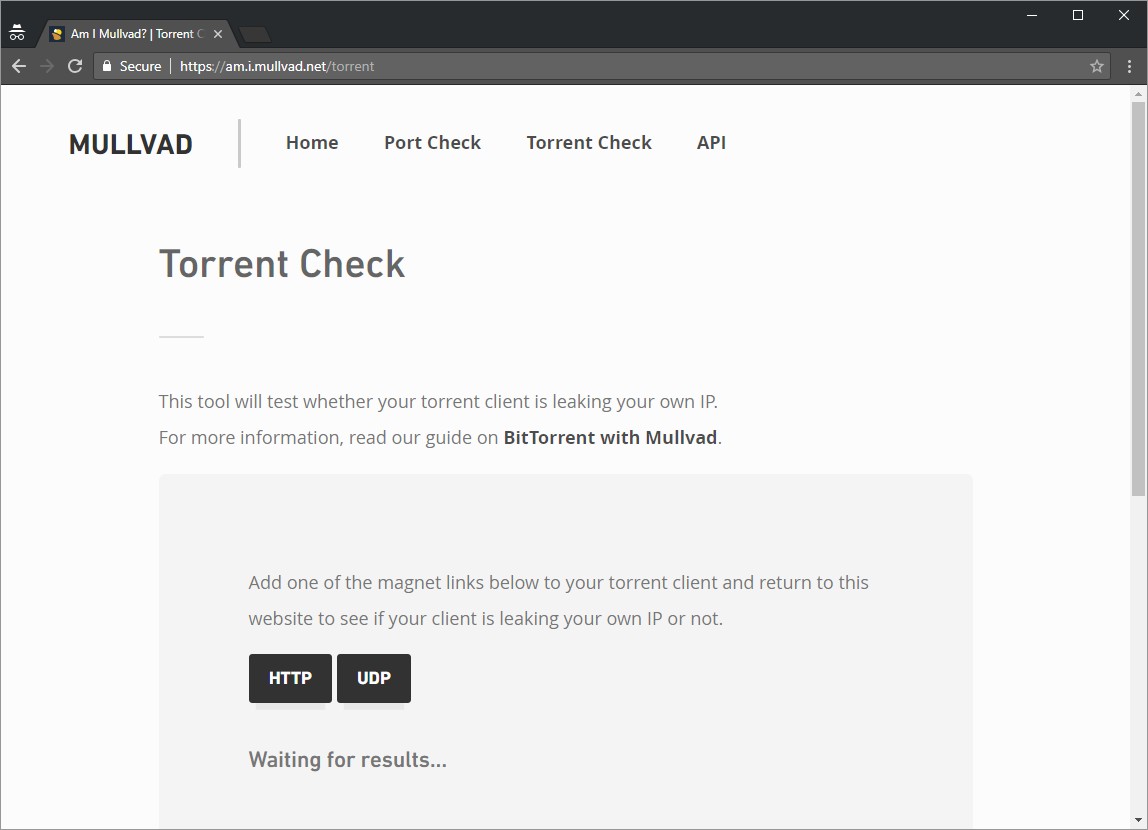
Task: Select the Am I Mullvad tab
Action: (x=135, y=34)
